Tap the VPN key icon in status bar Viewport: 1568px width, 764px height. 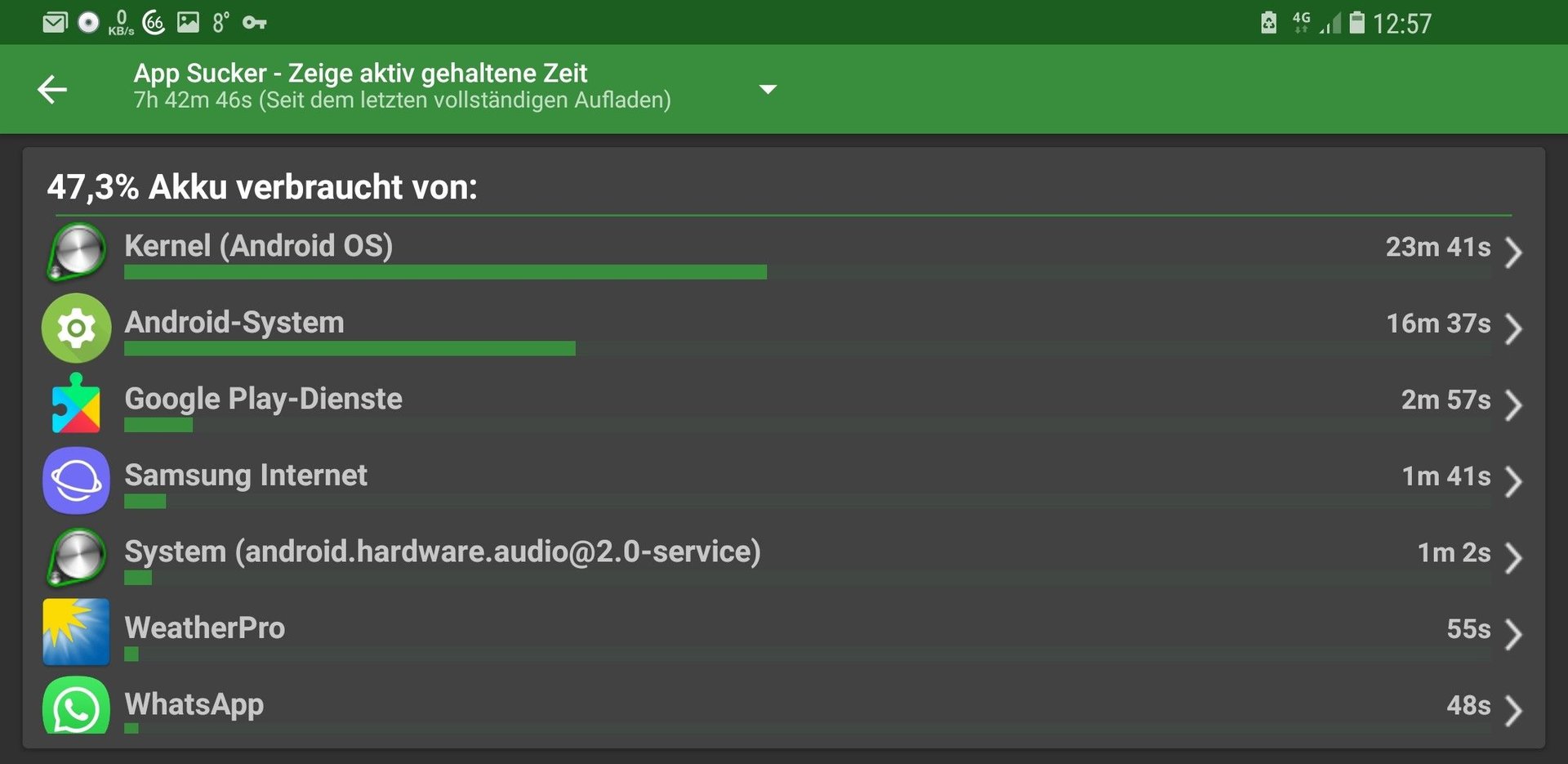coord(255,22)
